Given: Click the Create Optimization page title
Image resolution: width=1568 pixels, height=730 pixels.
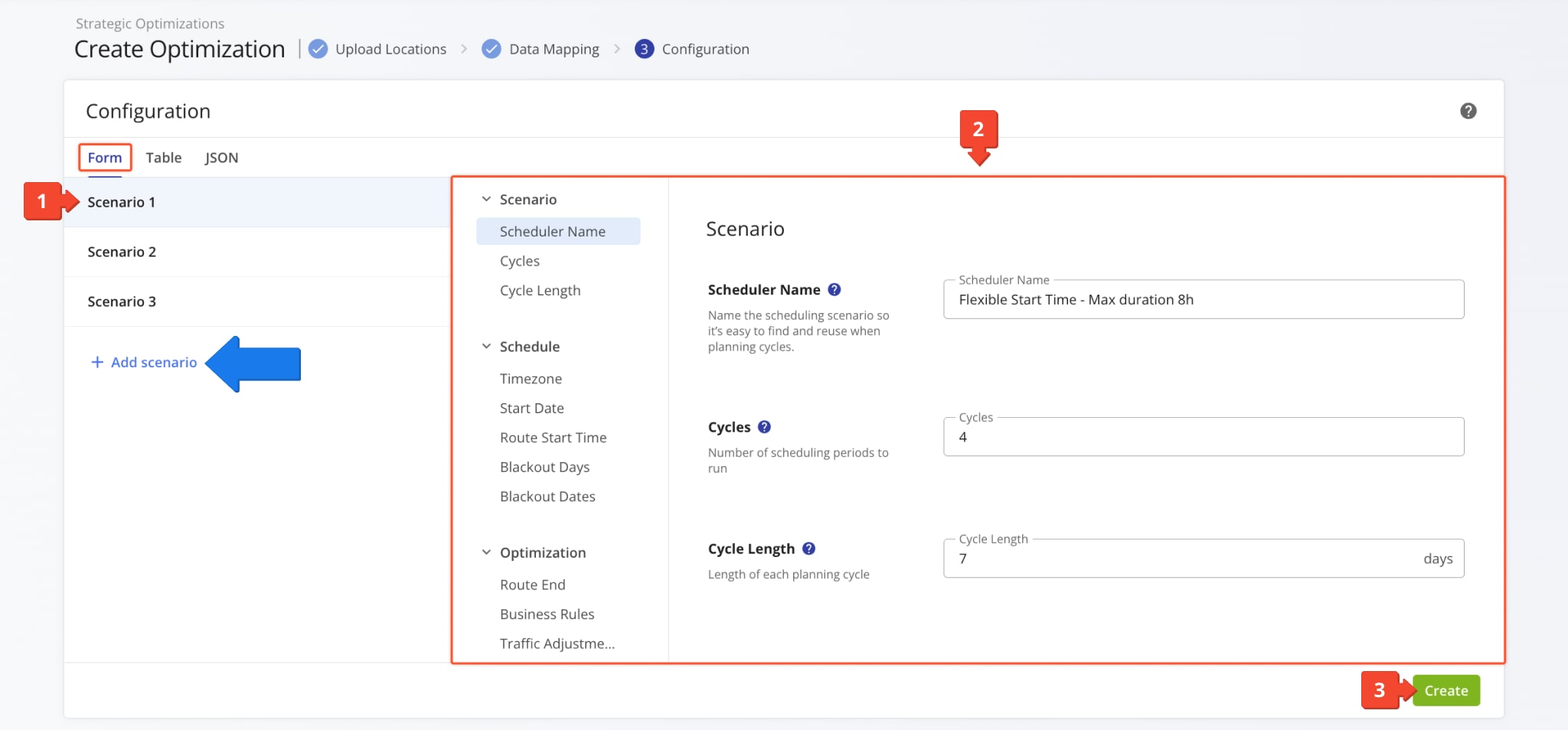Looking at the screenshot, I should tap(180, 49).
